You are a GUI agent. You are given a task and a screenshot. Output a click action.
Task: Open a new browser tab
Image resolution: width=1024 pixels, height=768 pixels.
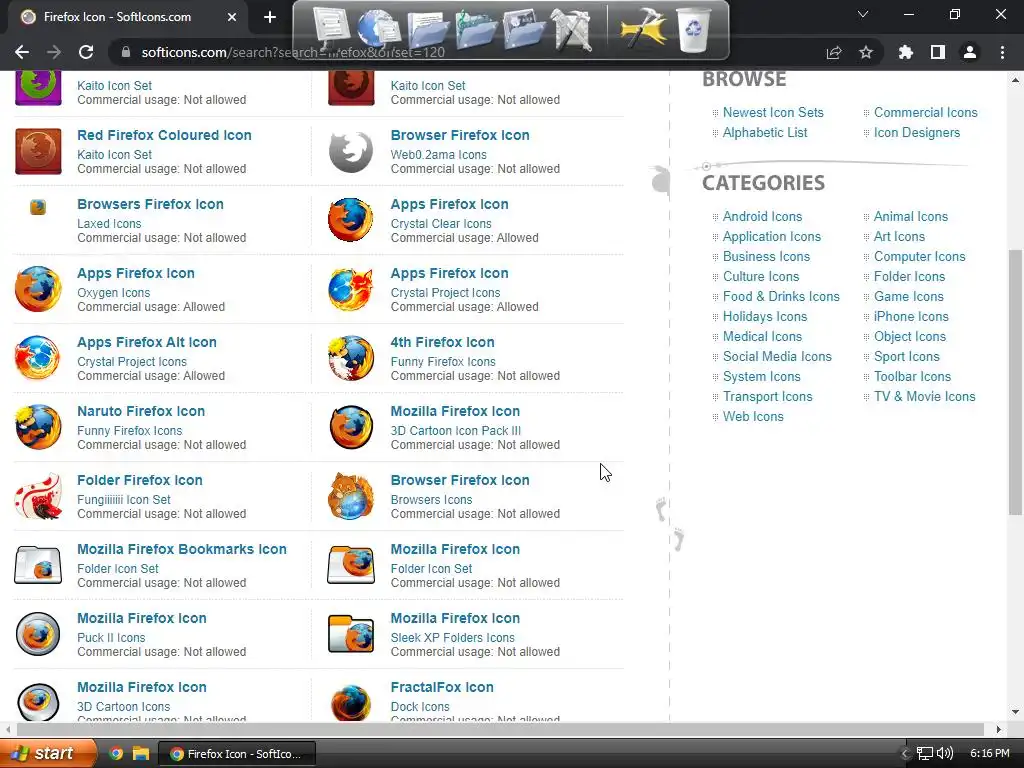tap(270, 17)
